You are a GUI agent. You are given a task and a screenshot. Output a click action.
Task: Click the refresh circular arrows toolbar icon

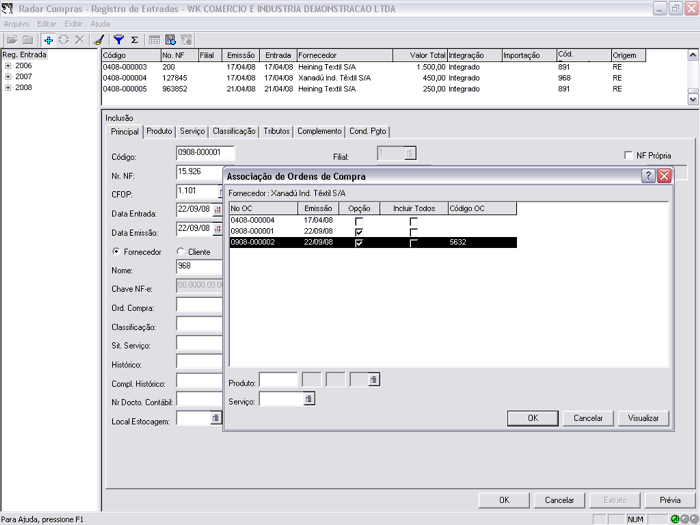[63, 40]
